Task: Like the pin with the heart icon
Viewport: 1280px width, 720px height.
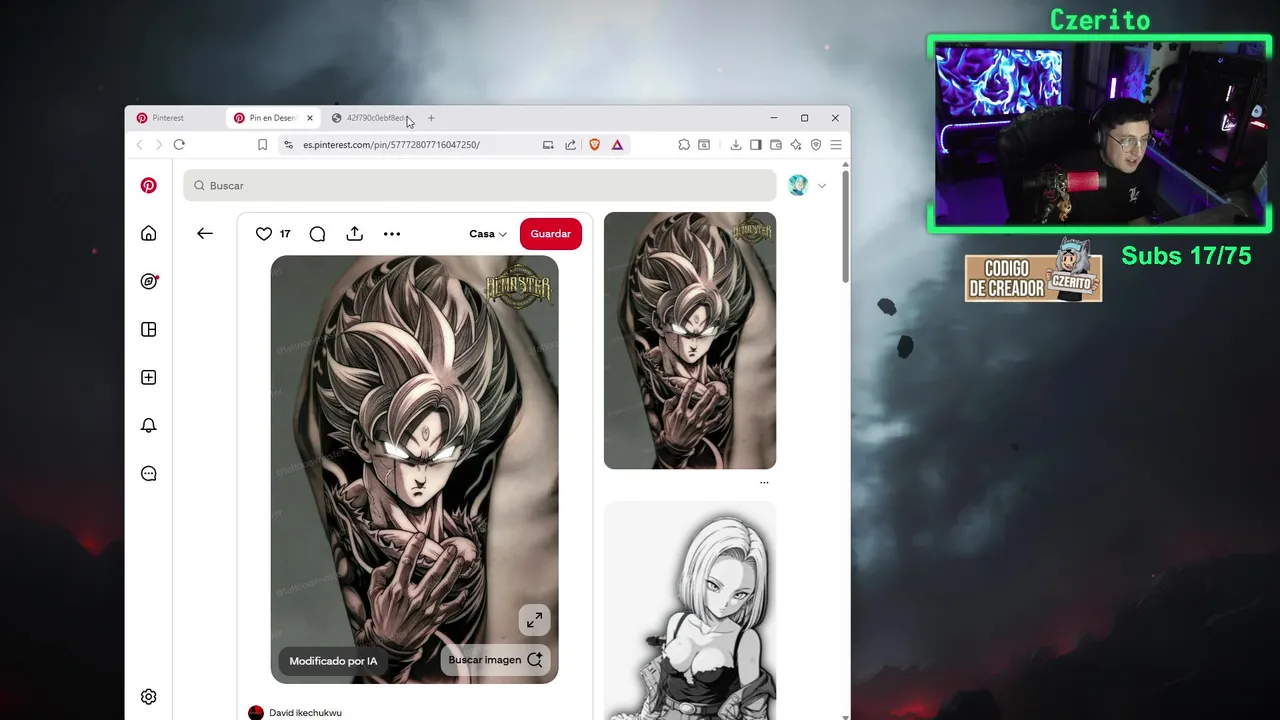Action: pyautogui.click(x=264, y=233)
